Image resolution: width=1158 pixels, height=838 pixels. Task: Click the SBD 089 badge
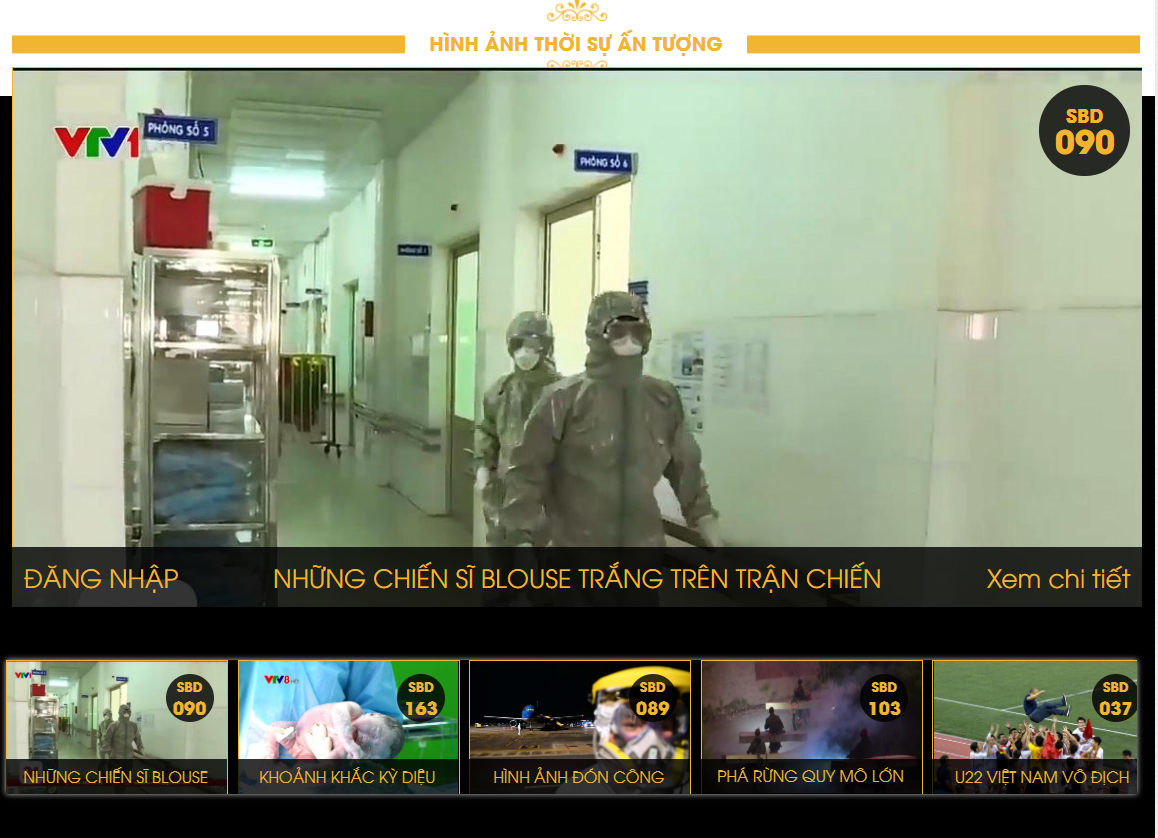pos(653,697)
